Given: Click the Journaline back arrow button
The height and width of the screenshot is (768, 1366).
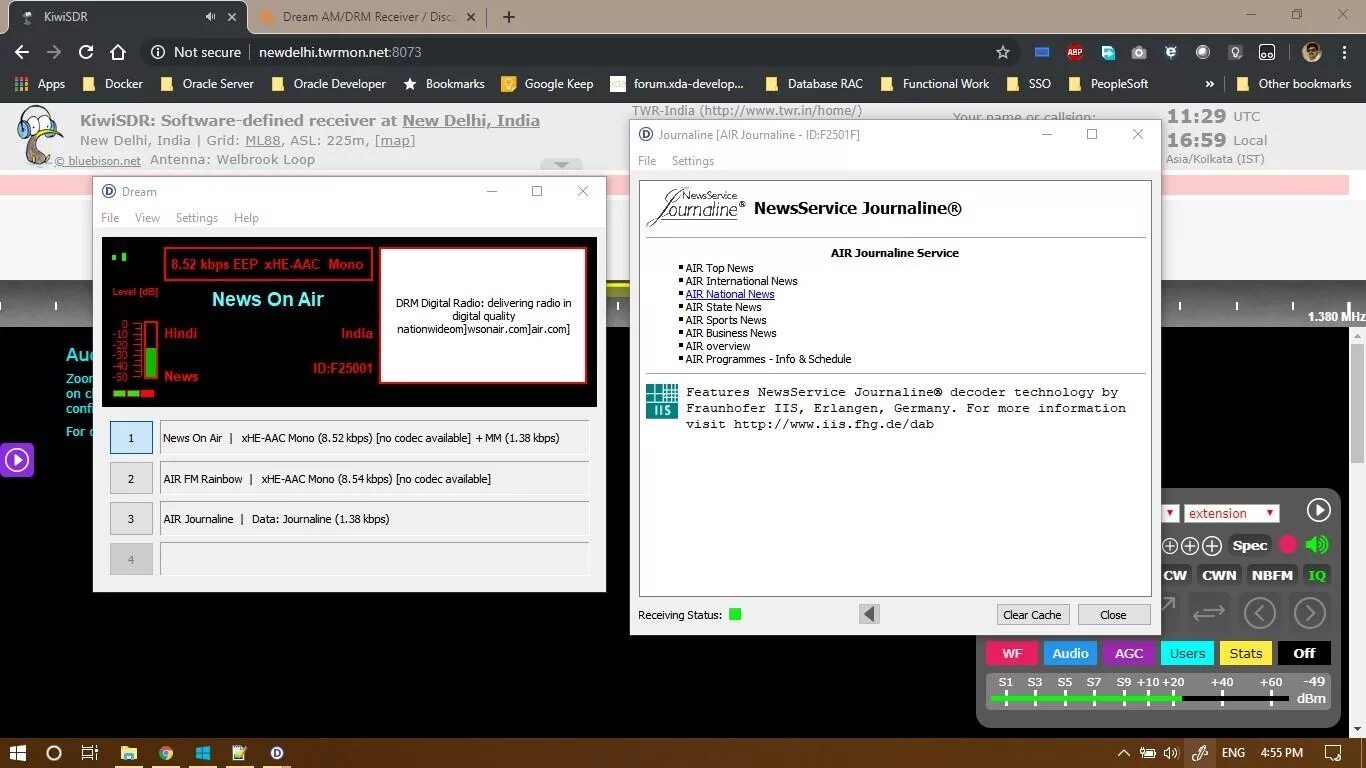Looking at the screenshot, I should [869, 614].
